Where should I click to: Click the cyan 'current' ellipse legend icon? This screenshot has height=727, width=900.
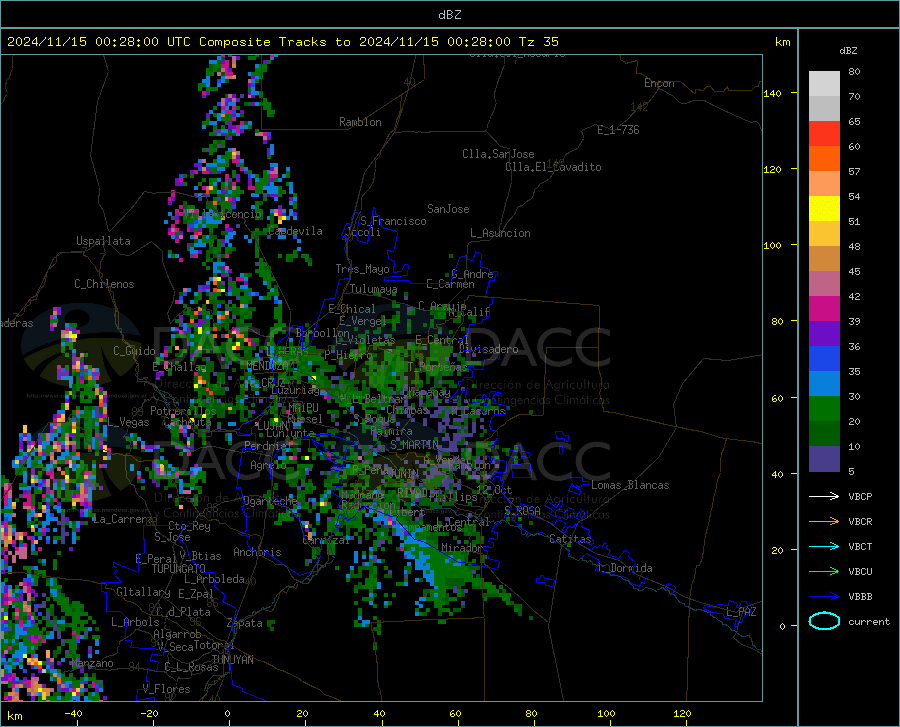coord(824,621)
